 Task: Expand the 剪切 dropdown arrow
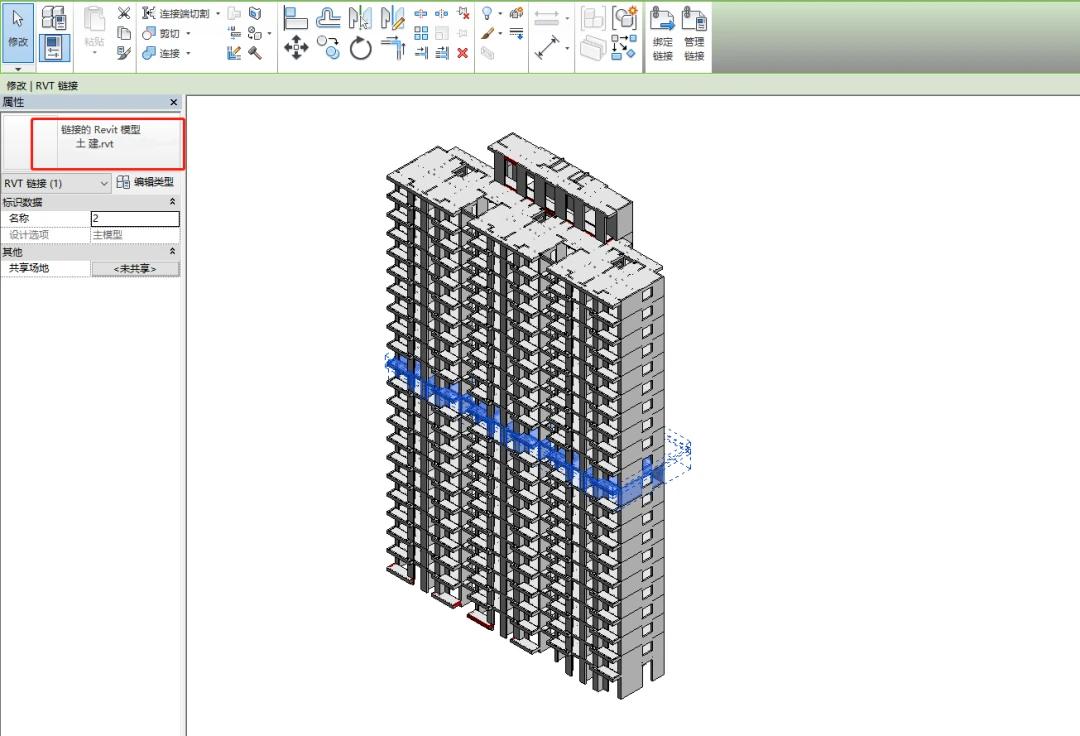(187, 33)
